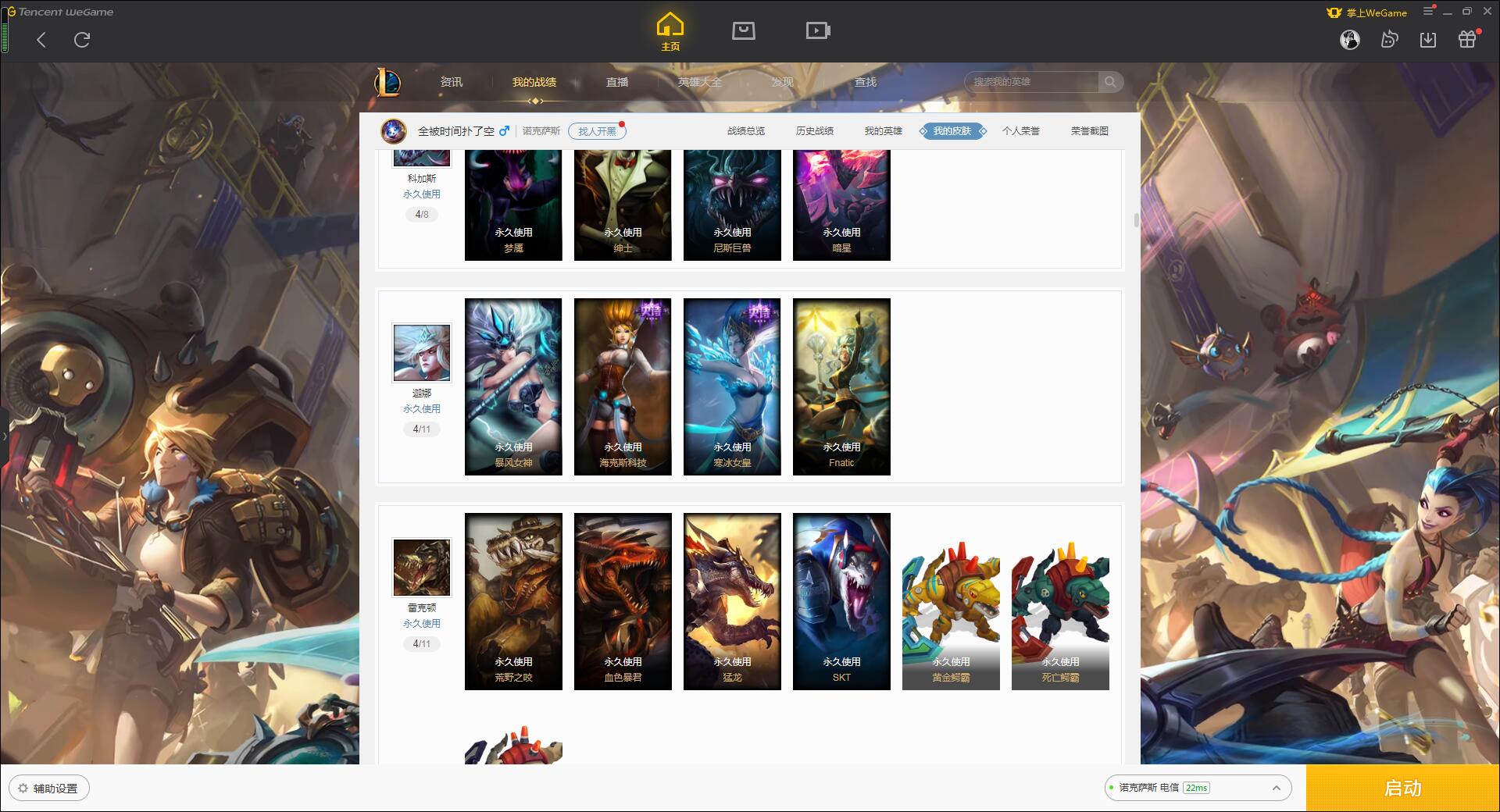
Task: Click the 科加斯 champion name
Action: click(422, 179)
